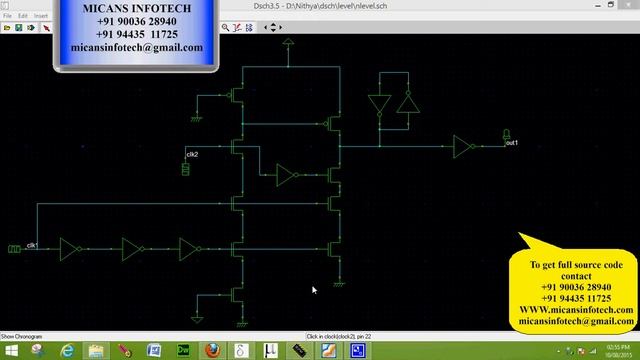Toggle the clk1 clock input symbol
Image resolution: width=640 pixels, height=360 pixels.
point(14,249)
